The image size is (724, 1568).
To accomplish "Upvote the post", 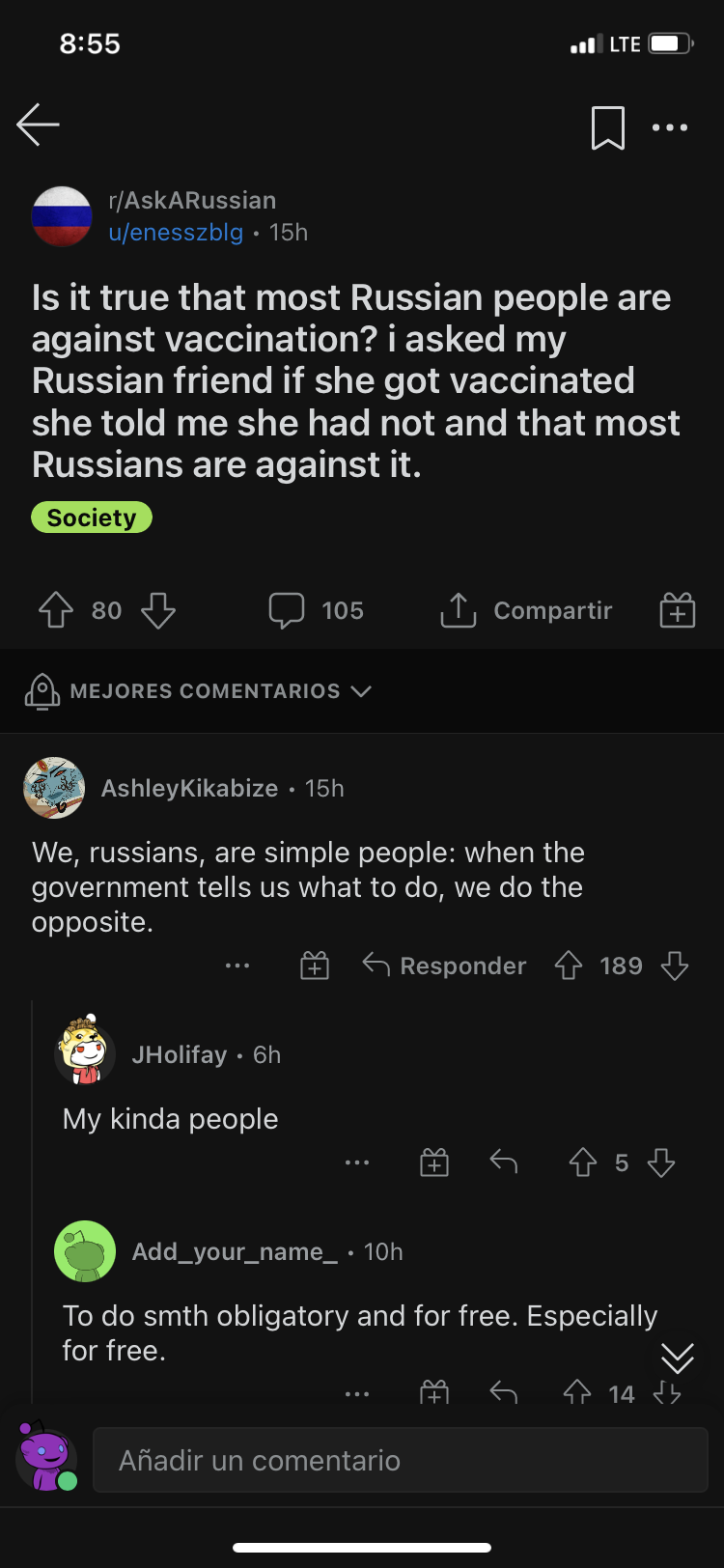I will point(55,609).
